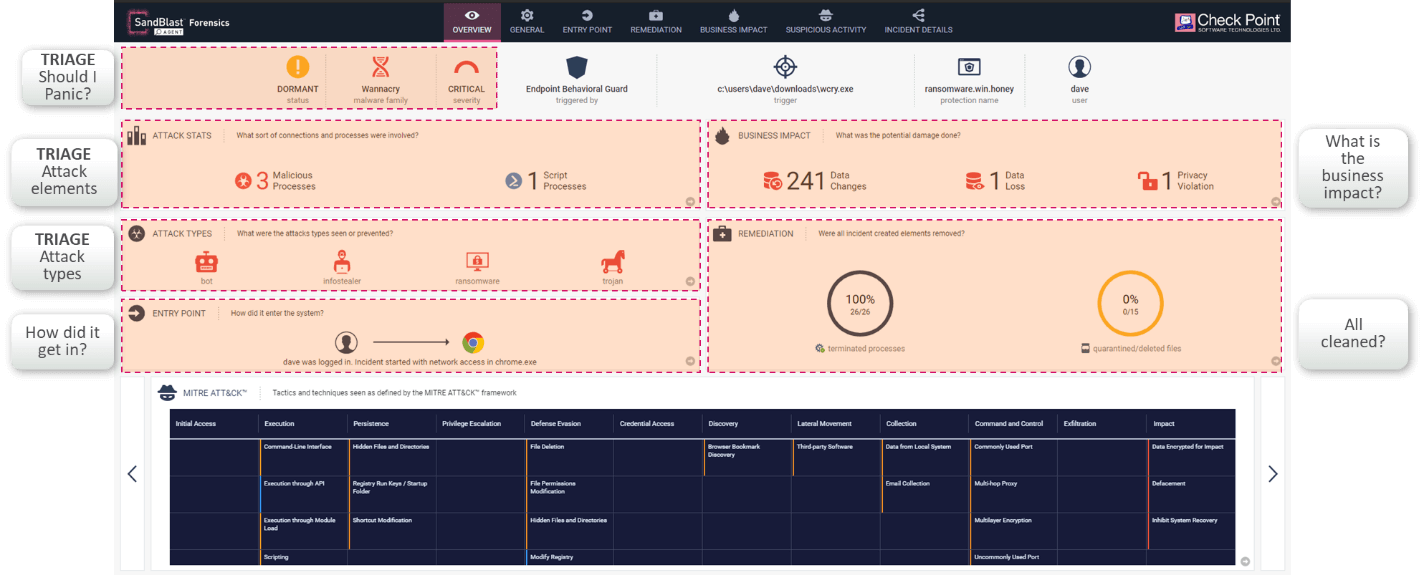Click the Third-party Software cell
This screenshot has height=575, width=1424.
(836, 457)
